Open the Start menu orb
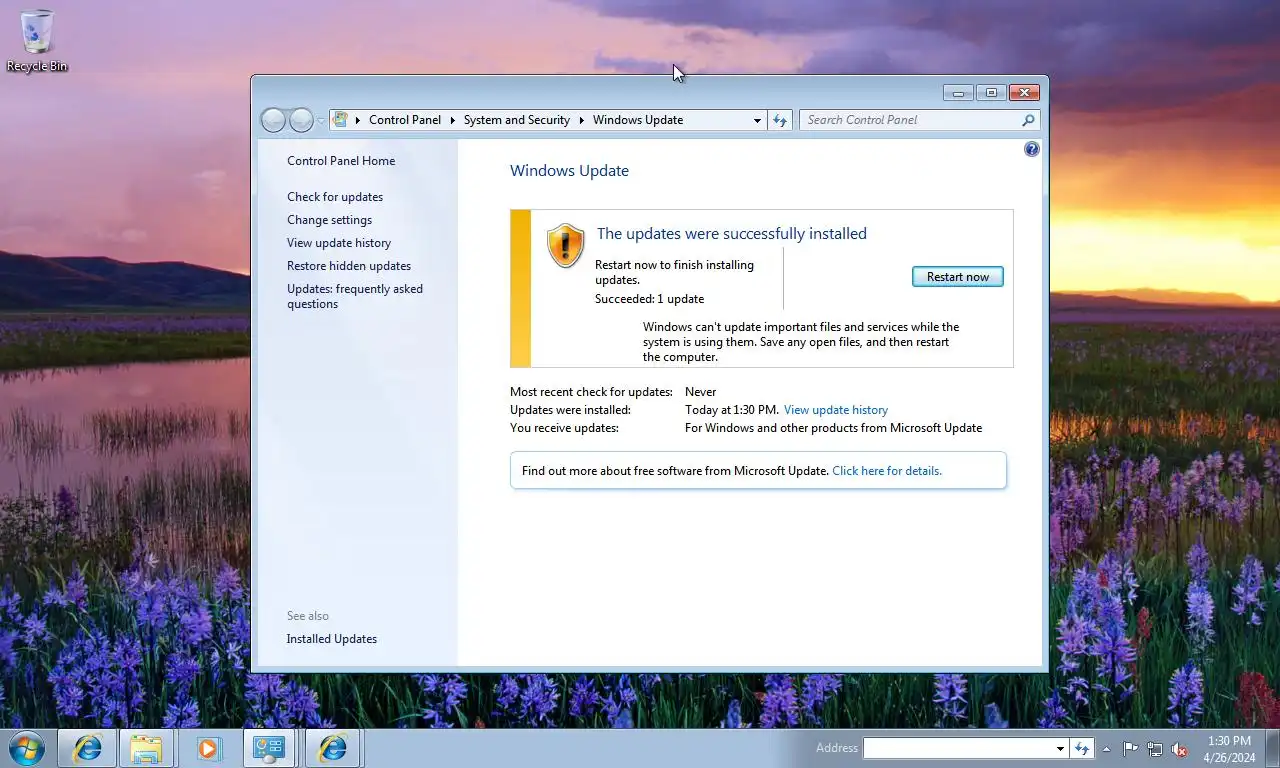 26,748
